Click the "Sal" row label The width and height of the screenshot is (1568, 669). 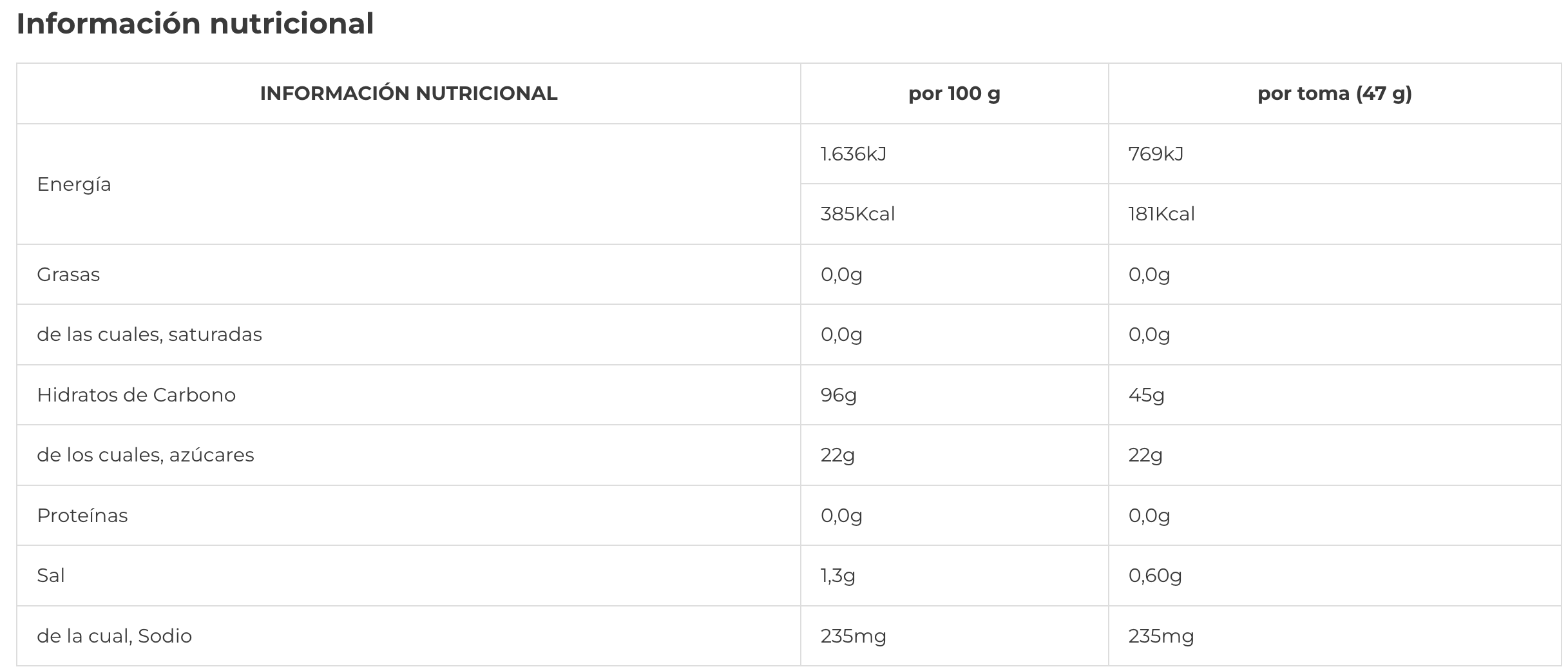(x=51, y=576)
